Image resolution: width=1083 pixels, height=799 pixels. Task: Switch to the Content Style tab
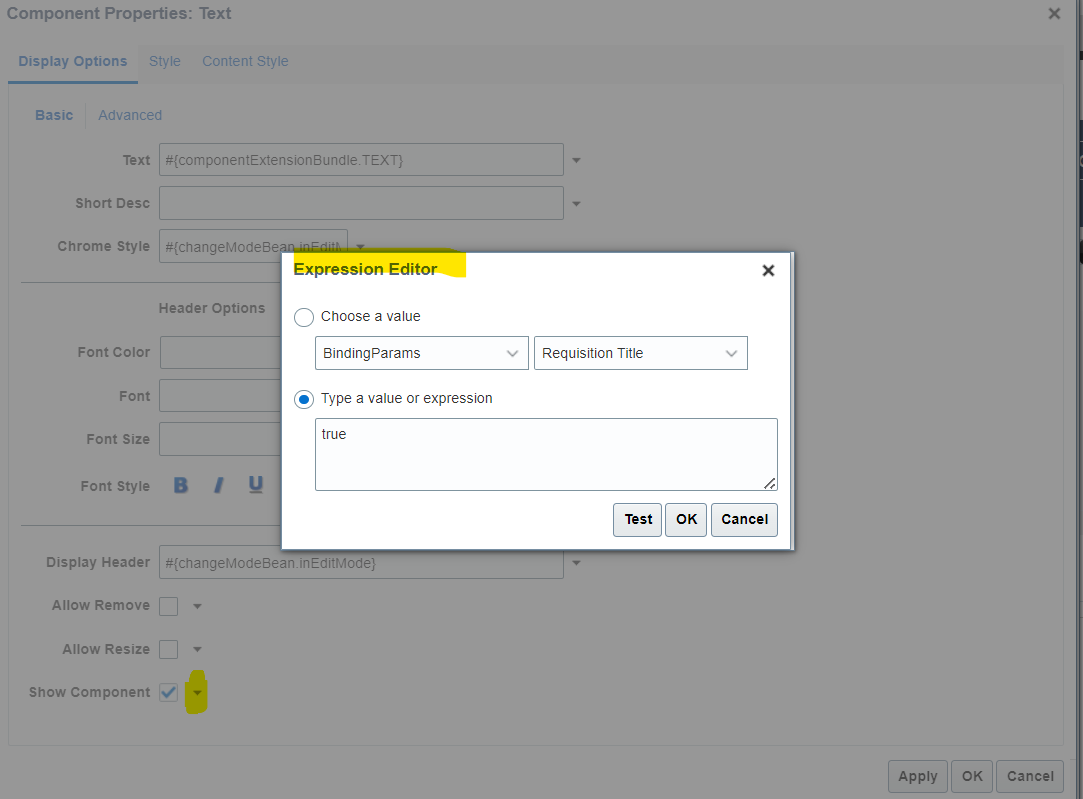coord(245,60)
